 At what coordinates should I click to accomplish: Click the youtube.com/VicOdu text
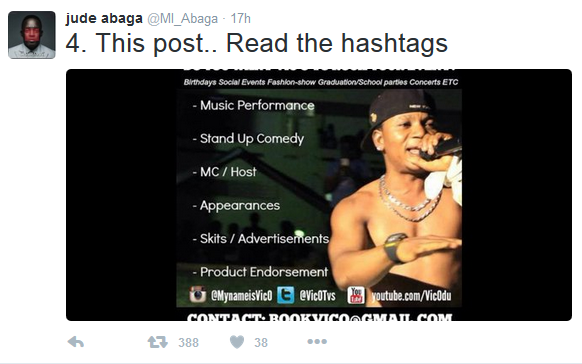[x=411, y=296]
